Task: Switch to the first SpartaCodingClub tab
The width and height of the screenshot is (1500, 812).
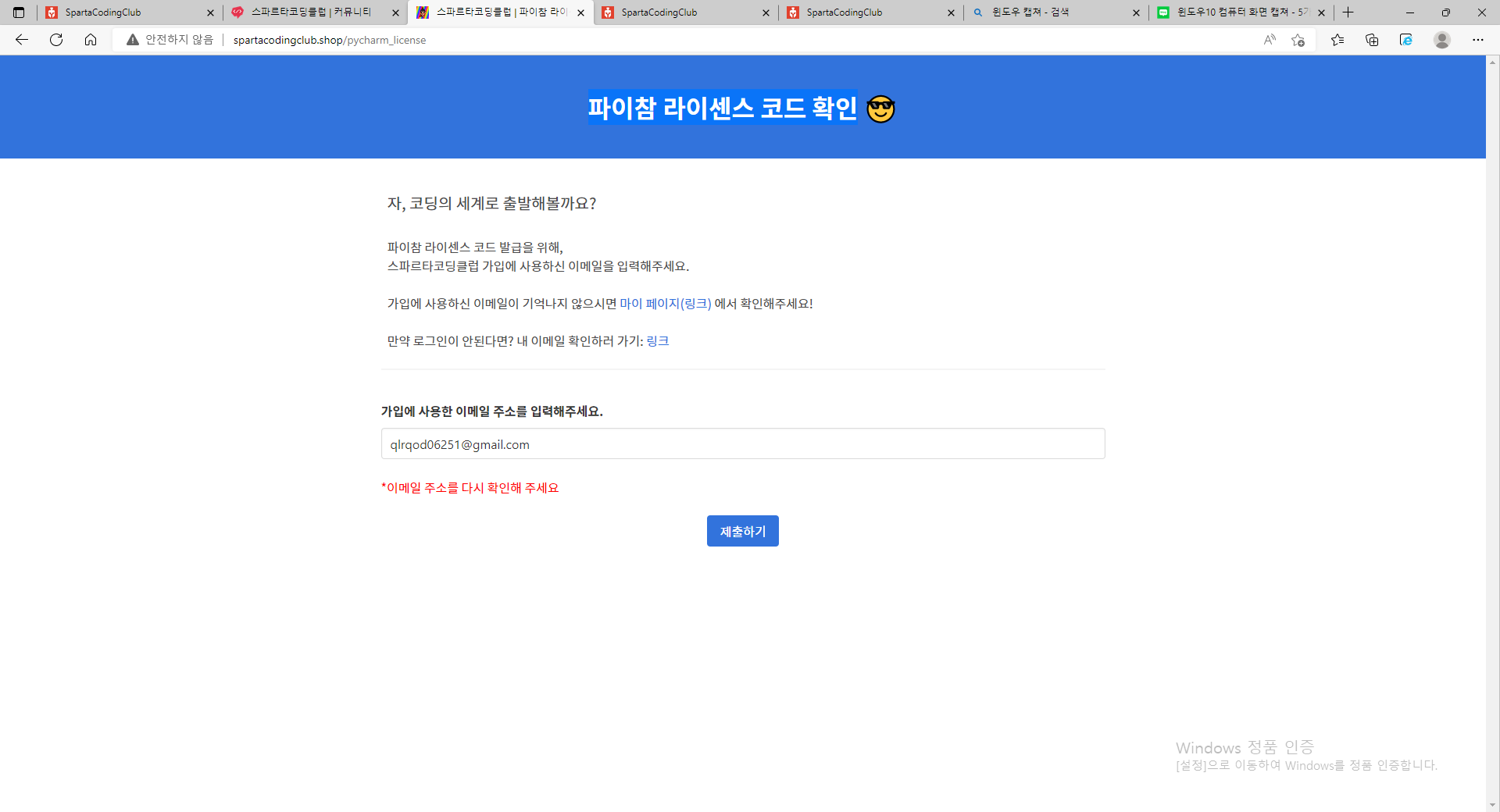Action: pos(129,12)
